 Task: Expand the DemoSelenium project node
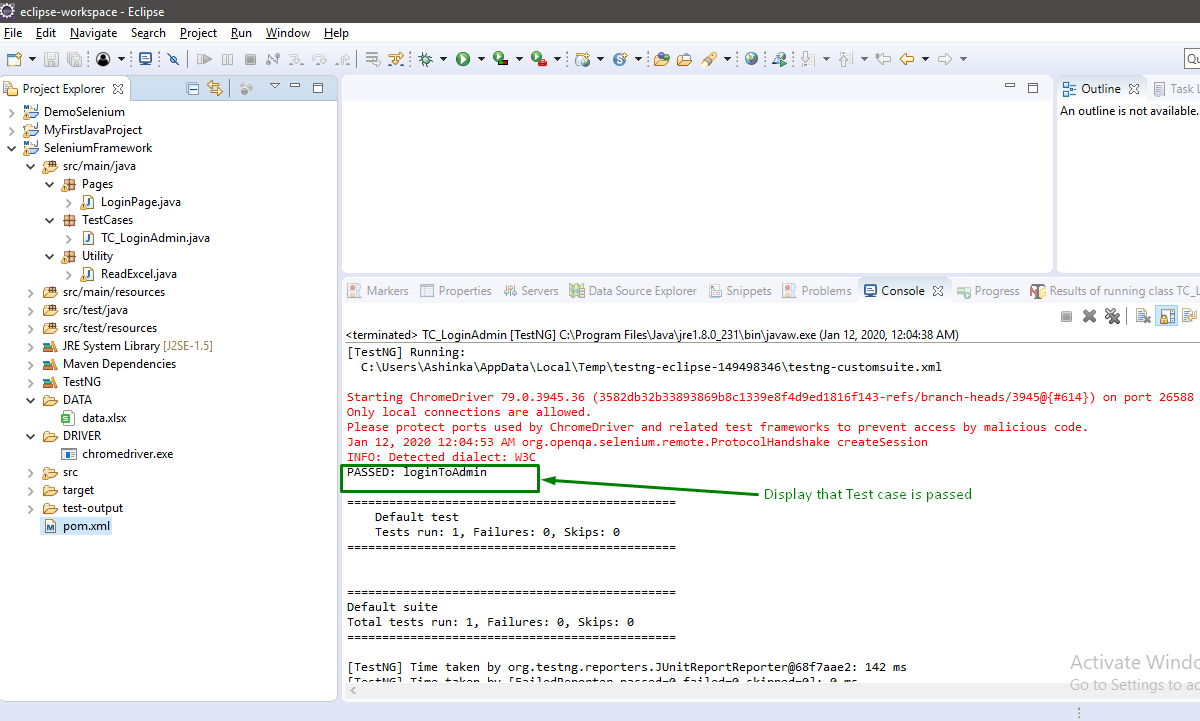[x=11, y=112]
